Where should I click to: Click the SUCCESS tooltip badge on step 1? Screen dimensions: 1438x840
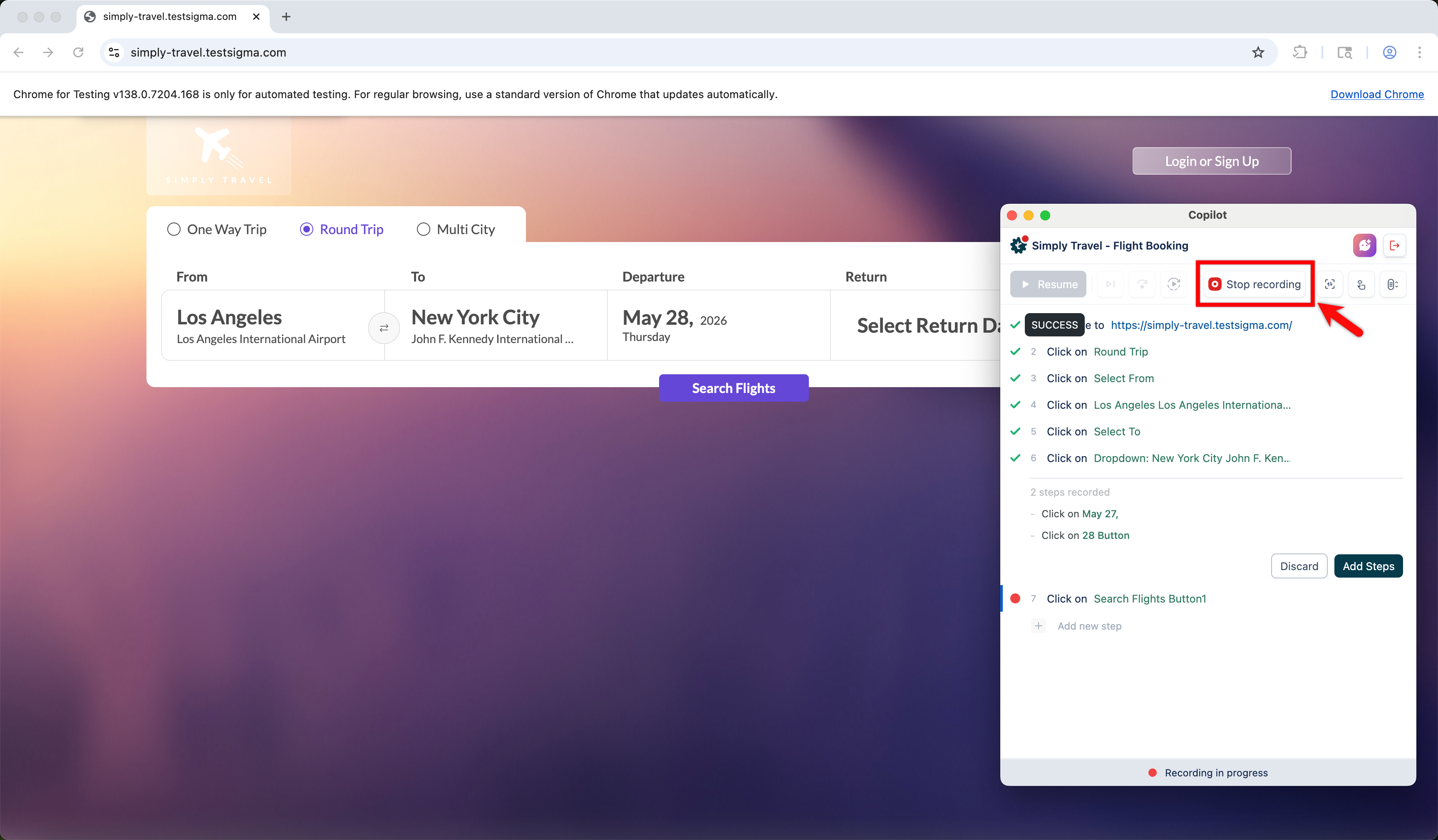1054,325
